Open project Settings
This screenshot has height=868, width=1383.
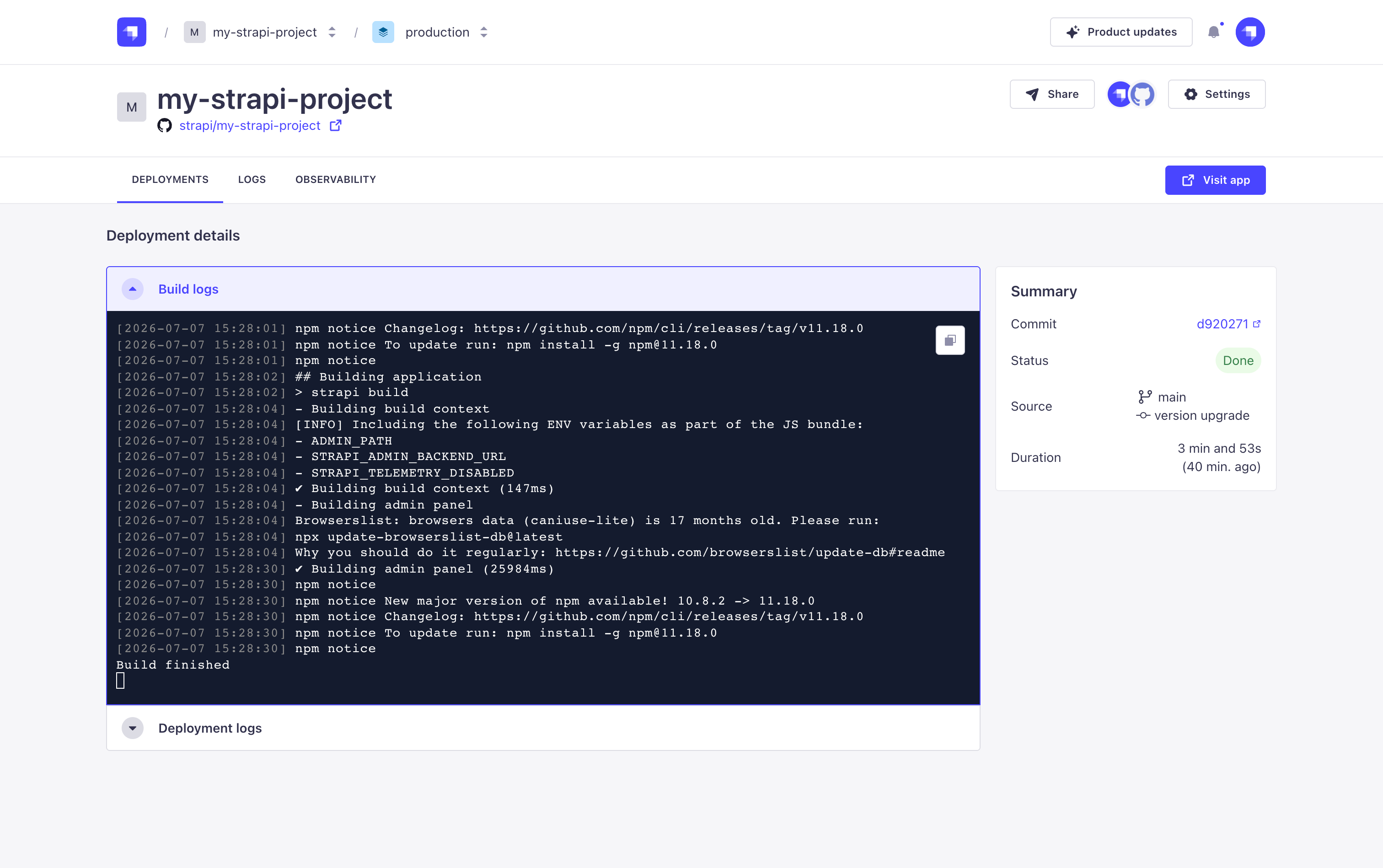point(1217,94)
